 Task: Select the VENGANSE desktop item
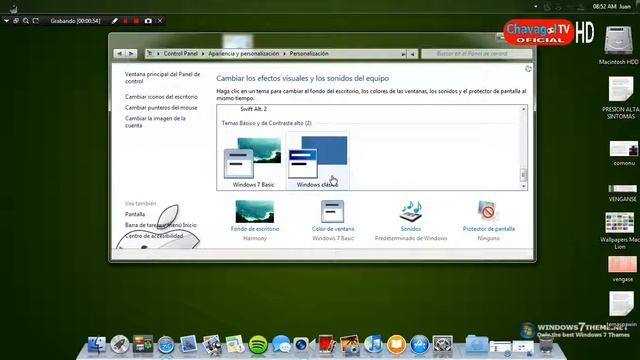tap(622, 193)
